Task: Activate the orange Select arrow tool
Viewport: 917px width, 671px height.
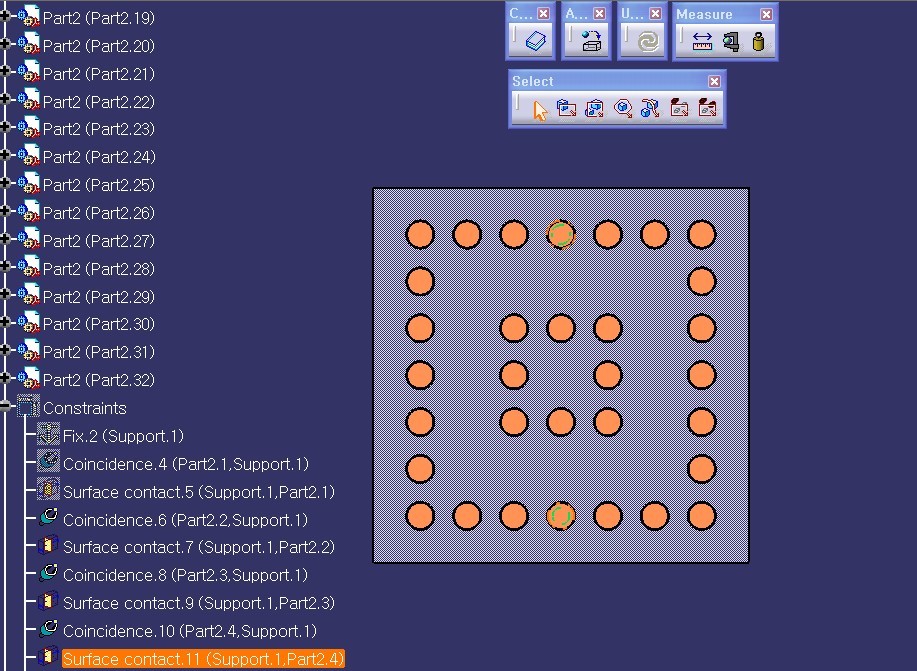Action: point(539,109)
